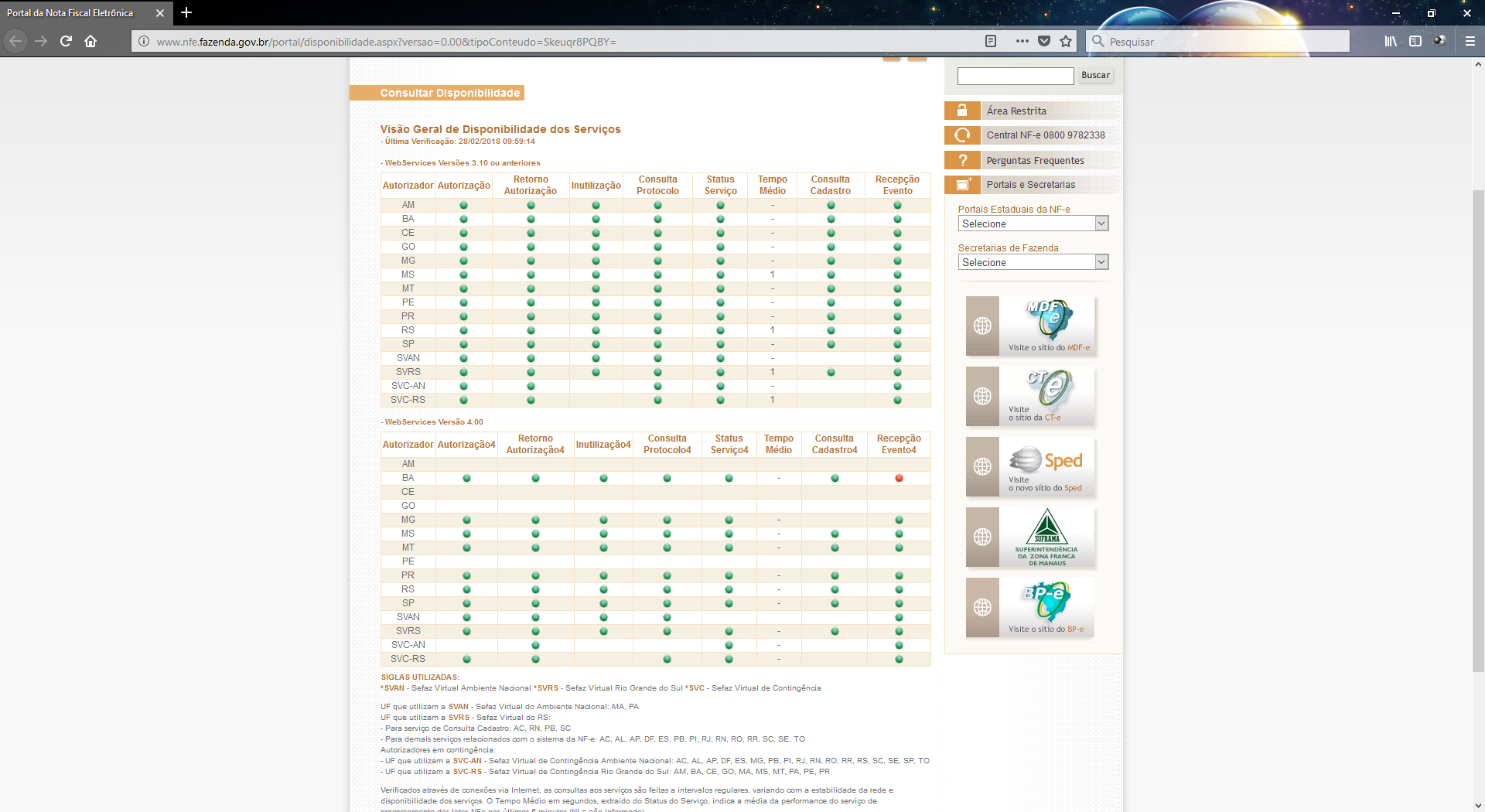The height and width of the screenshot is (812, 1485).
Task: Focus the site search input field
Action: pyautogui.click(x=1016, y=76)
